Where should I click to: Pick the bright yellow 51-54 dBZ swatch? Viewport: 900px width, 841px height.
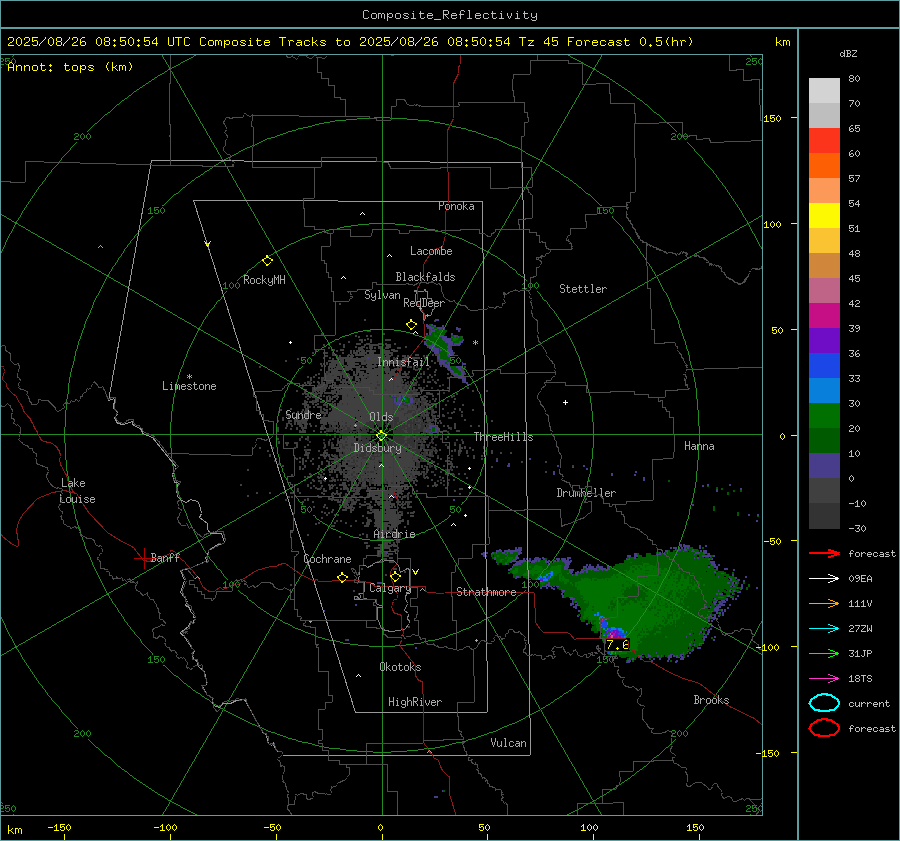click(824, 216)
